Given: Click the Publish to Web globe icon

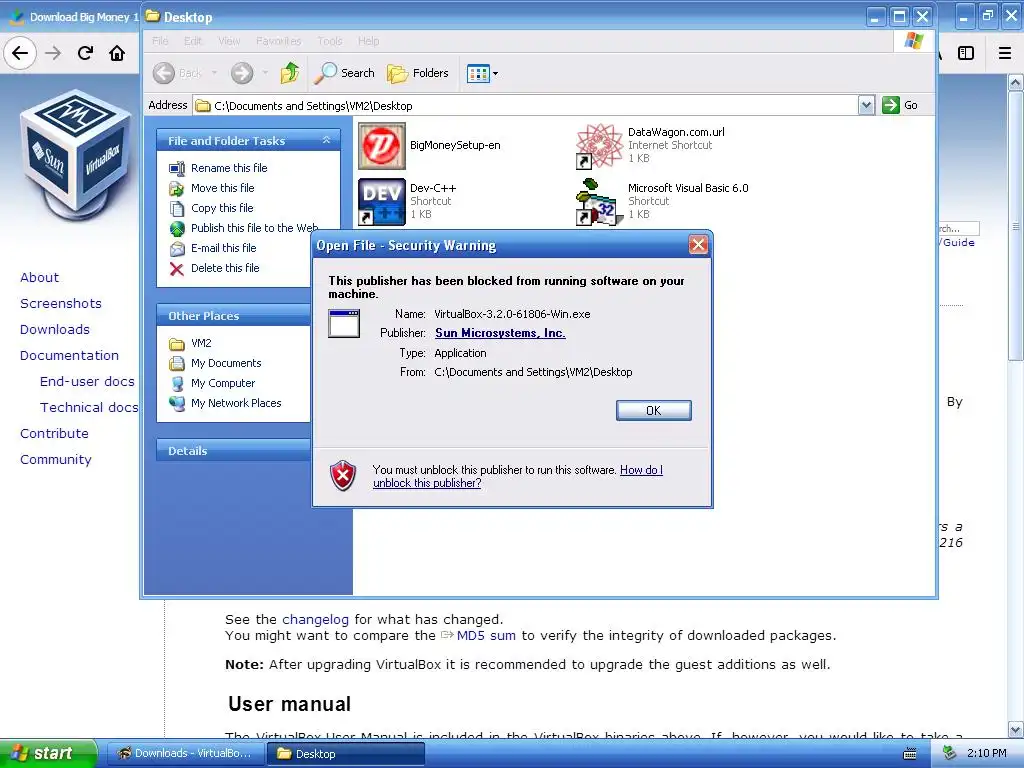Looking at the screenshot, I should (x=177, y=229).
